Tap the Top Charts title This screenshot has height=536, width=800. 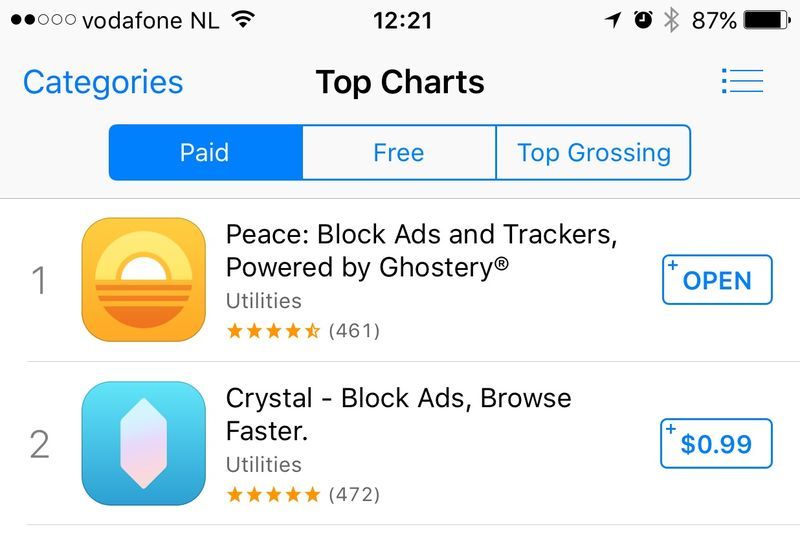(x=400, y=82)
